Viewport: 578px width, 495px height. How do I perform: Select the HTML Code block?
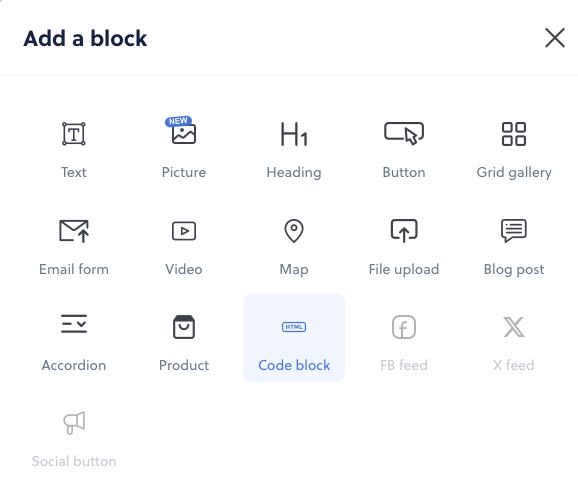[x=294, y=338]
